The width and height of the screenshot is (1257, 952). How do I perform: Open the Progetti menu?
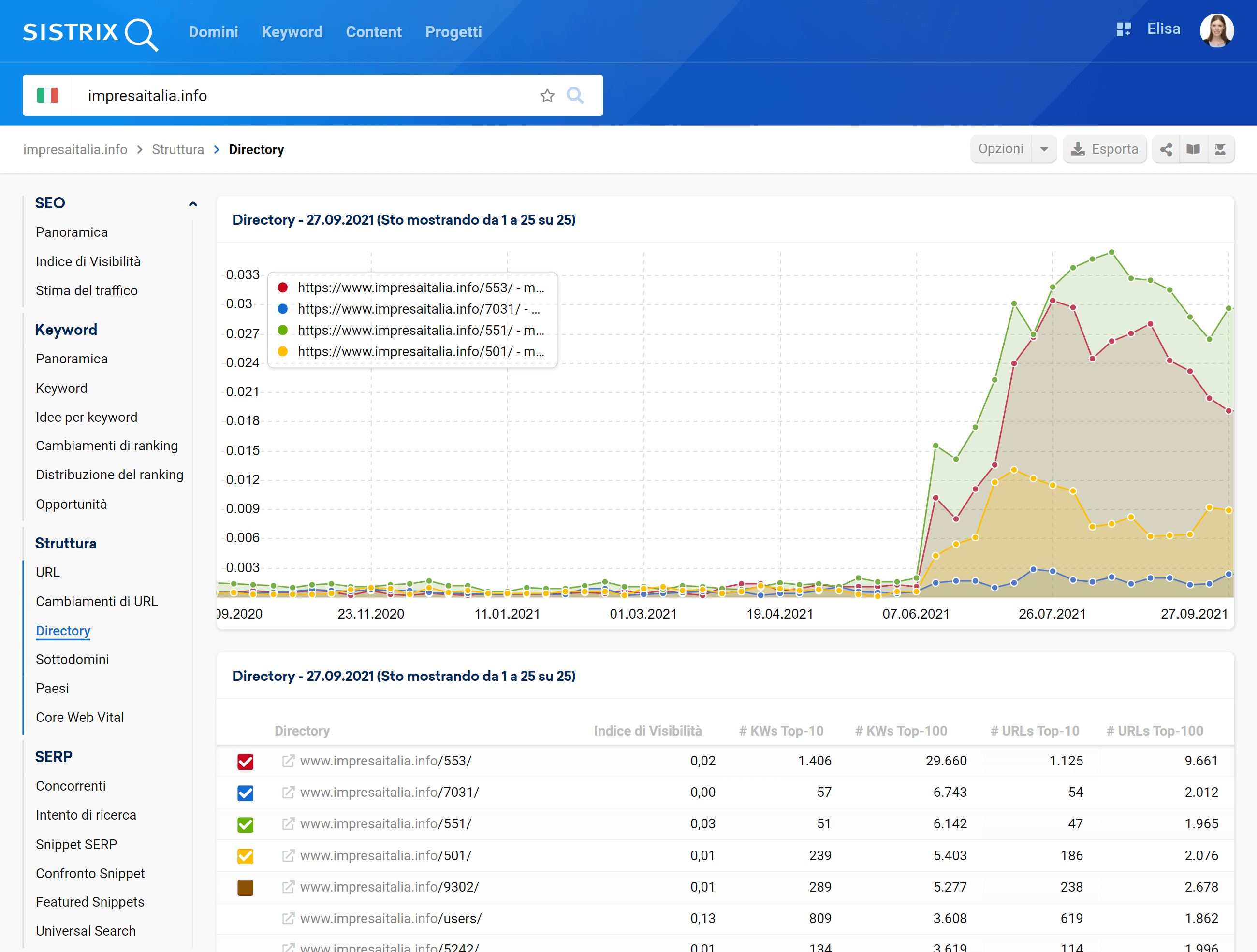(453, 32)
